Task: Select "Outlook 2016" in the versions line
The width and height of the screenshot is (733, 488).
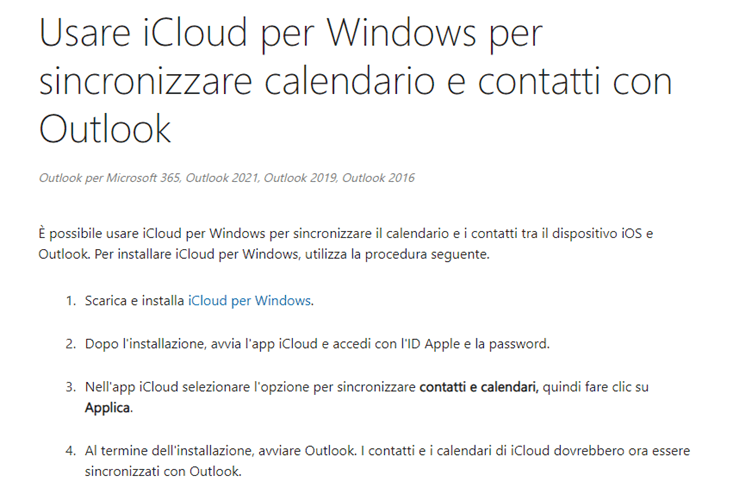Action: (378, 178)
